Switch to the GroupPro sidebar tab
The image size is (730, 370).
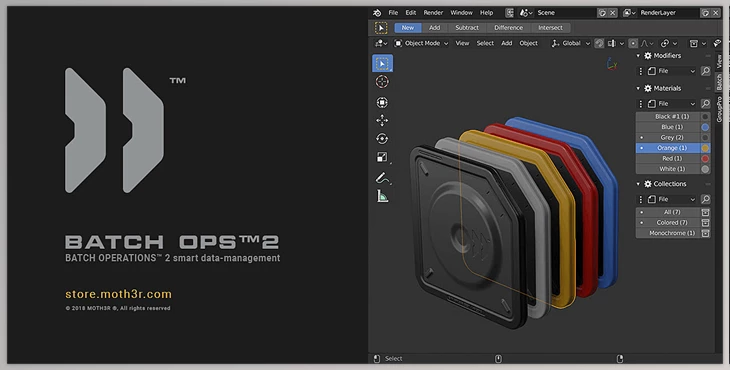(719, 109)
